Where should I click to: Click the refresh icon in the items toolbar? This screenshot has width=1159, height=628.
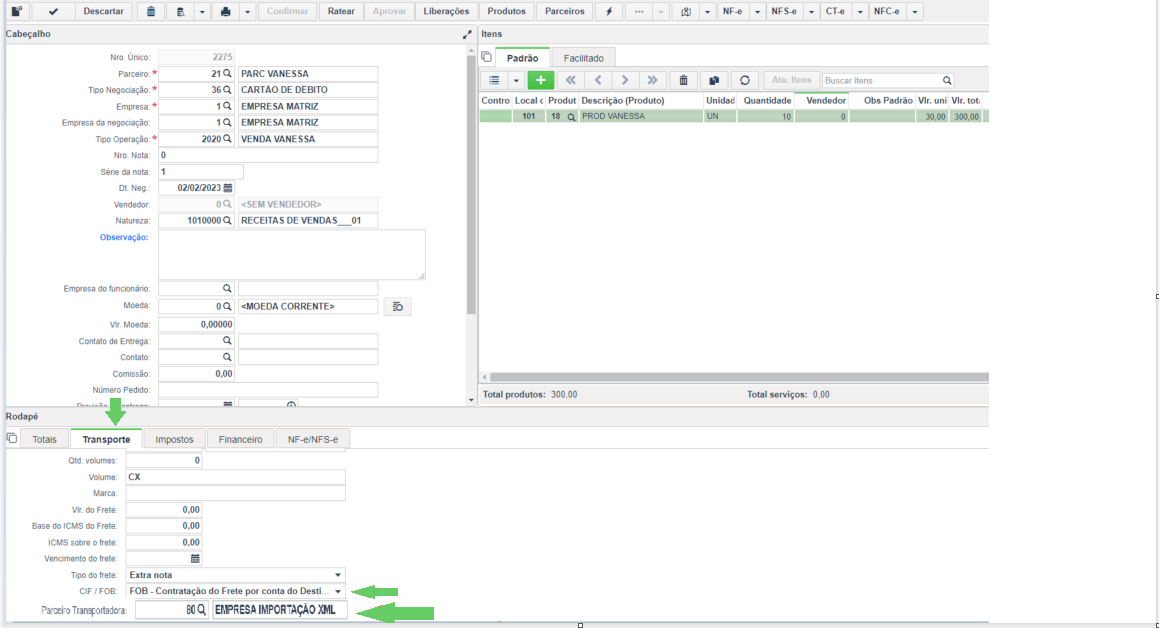744,80
